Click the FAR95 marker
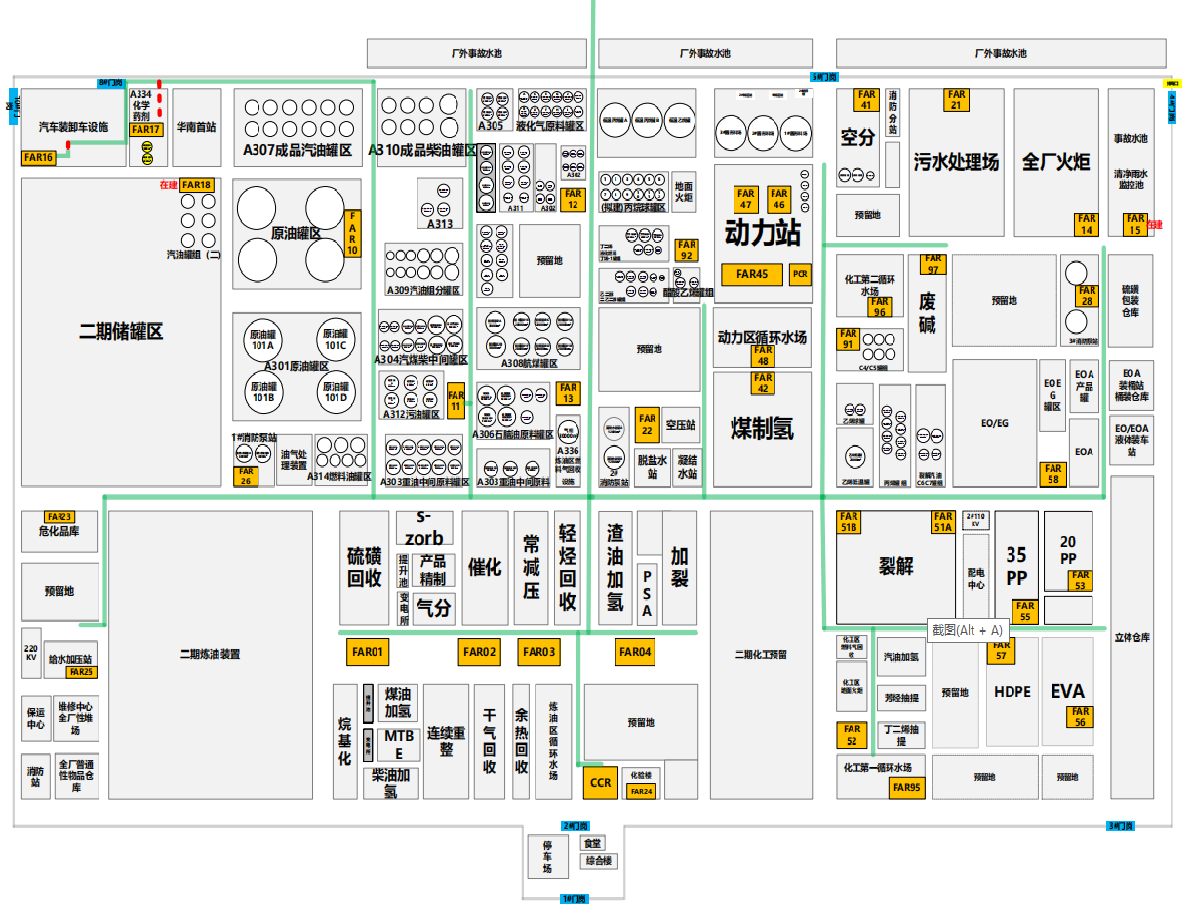The width and height of the screenshot is (1192, 913). 907,788
